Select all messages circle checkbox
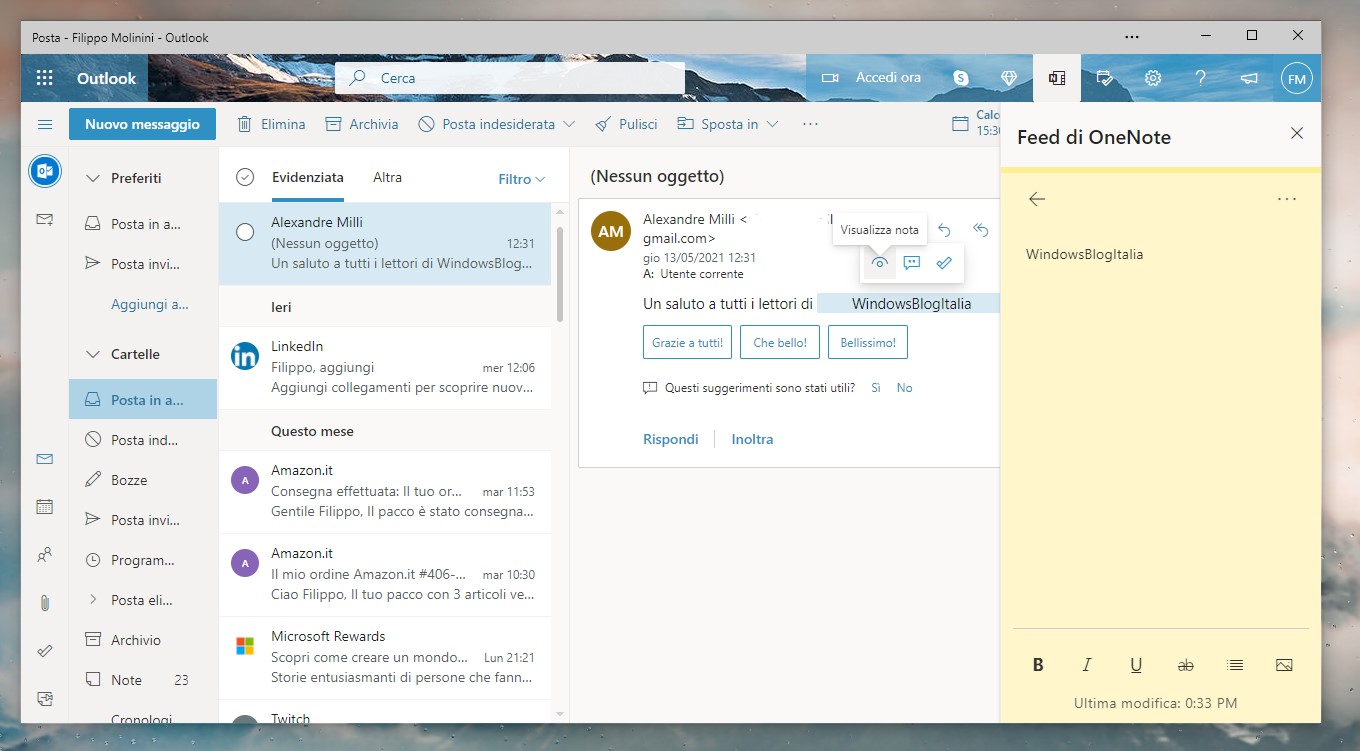1360x751 pixels. click(245, 178)
